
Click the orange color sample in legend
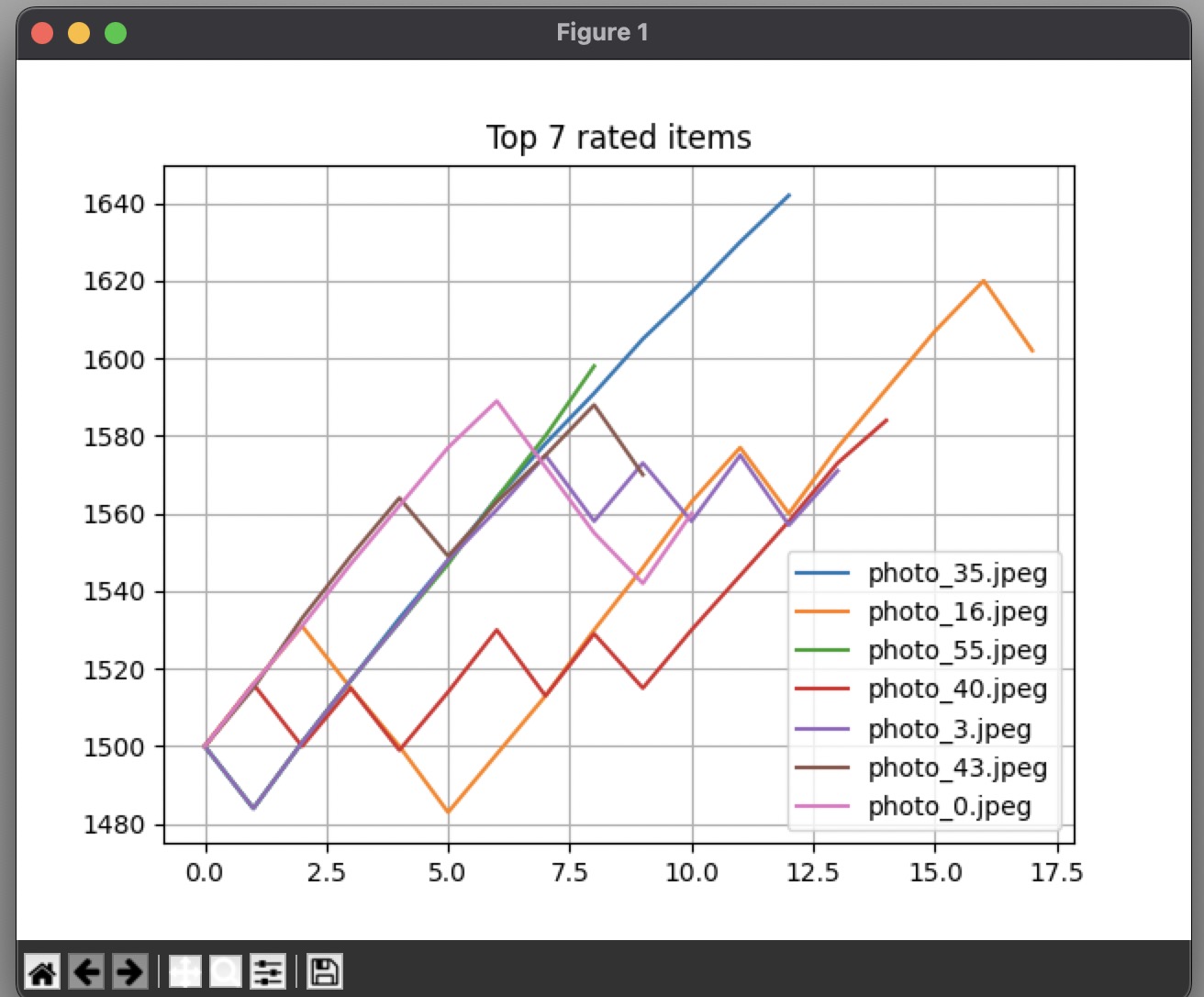click(822, 612)
